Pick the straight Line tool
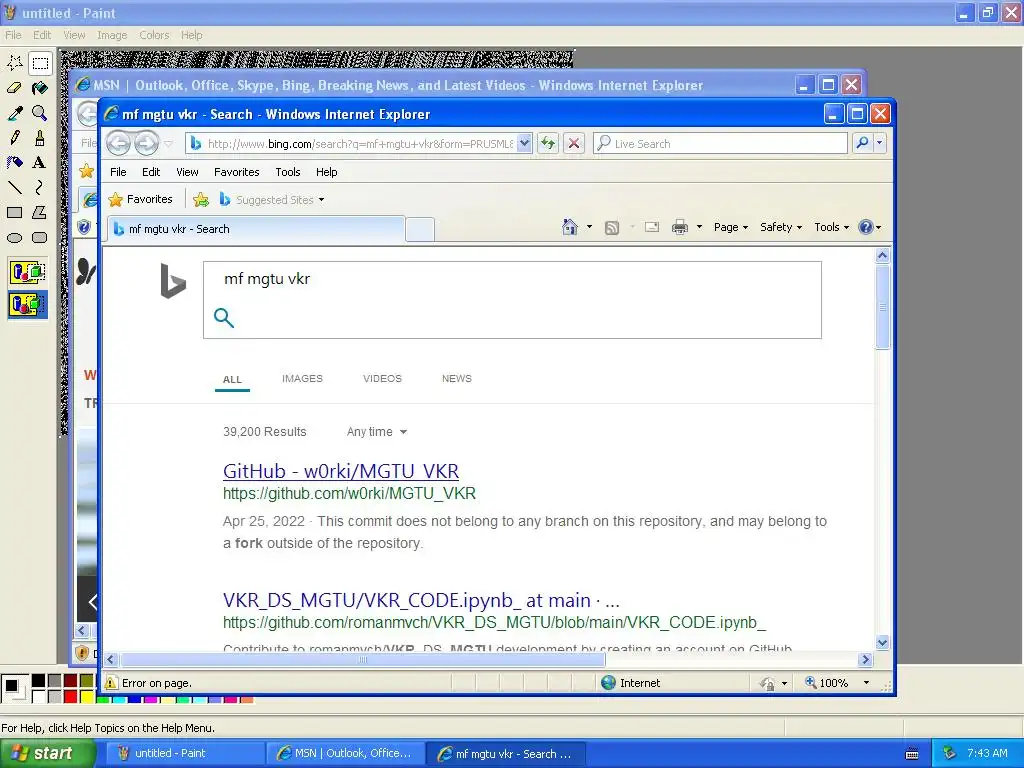This screenshot has height=768, width=1024. [x=14, y=187]
